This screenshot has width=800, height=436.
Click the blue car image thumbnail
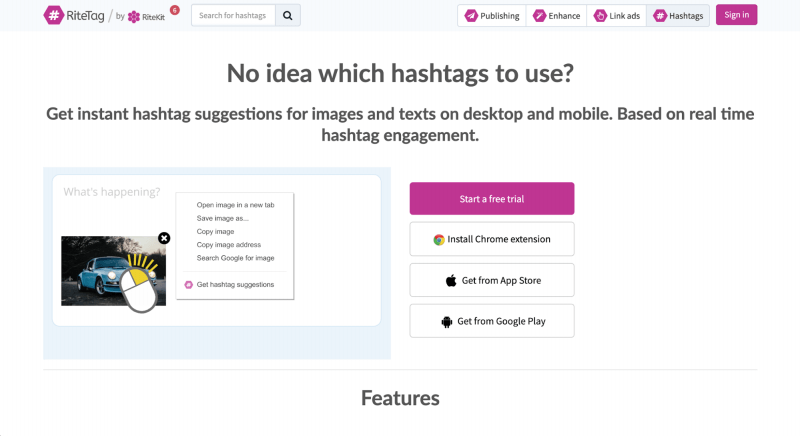tap(113, 271)
